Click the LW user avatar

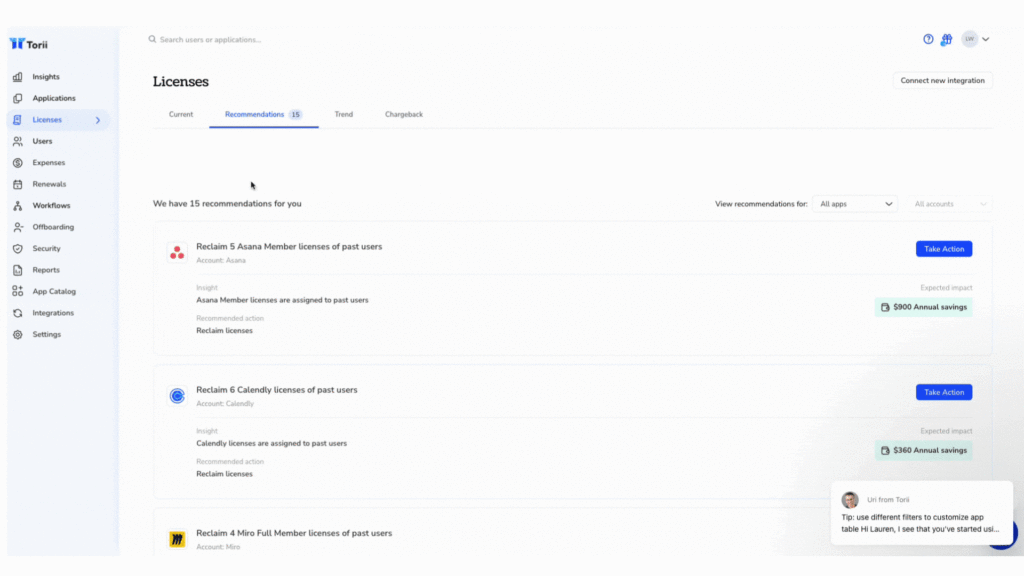[x=970, y=39]
